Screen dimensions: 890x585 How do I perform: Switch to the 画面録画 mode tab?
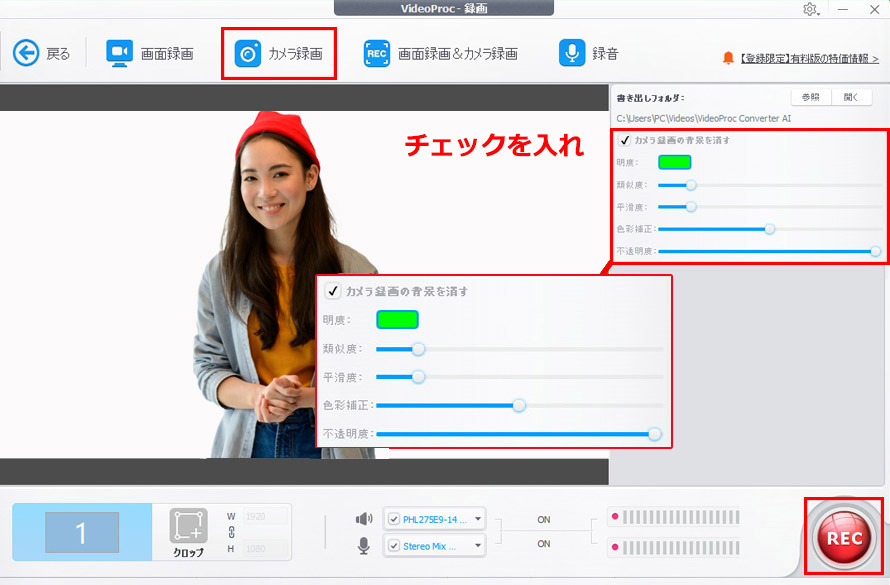(x=150, y=54)
